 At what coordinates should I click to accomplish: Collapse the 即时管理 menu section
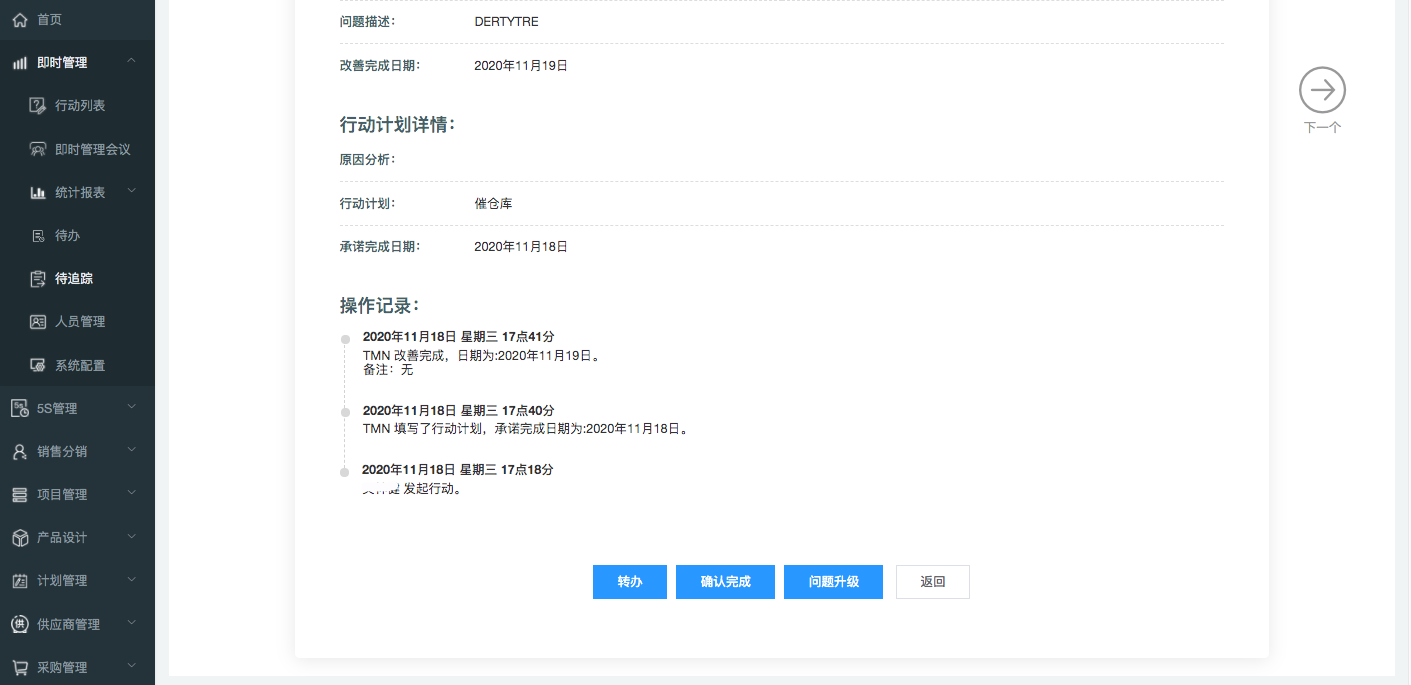point(131,62)
